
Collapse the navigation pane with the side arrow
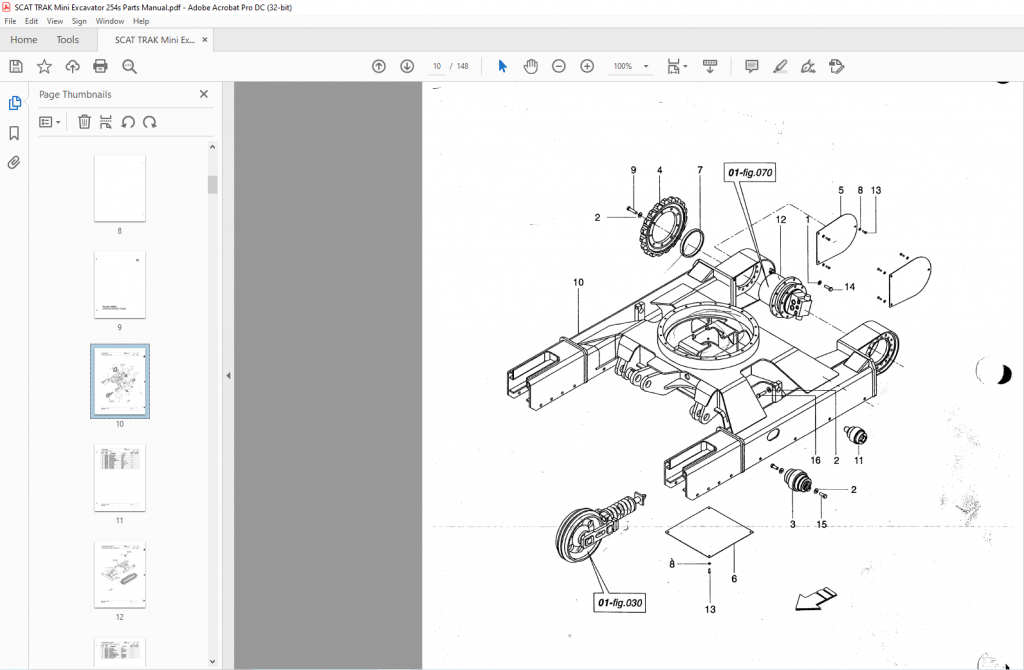tap(228, 375)
